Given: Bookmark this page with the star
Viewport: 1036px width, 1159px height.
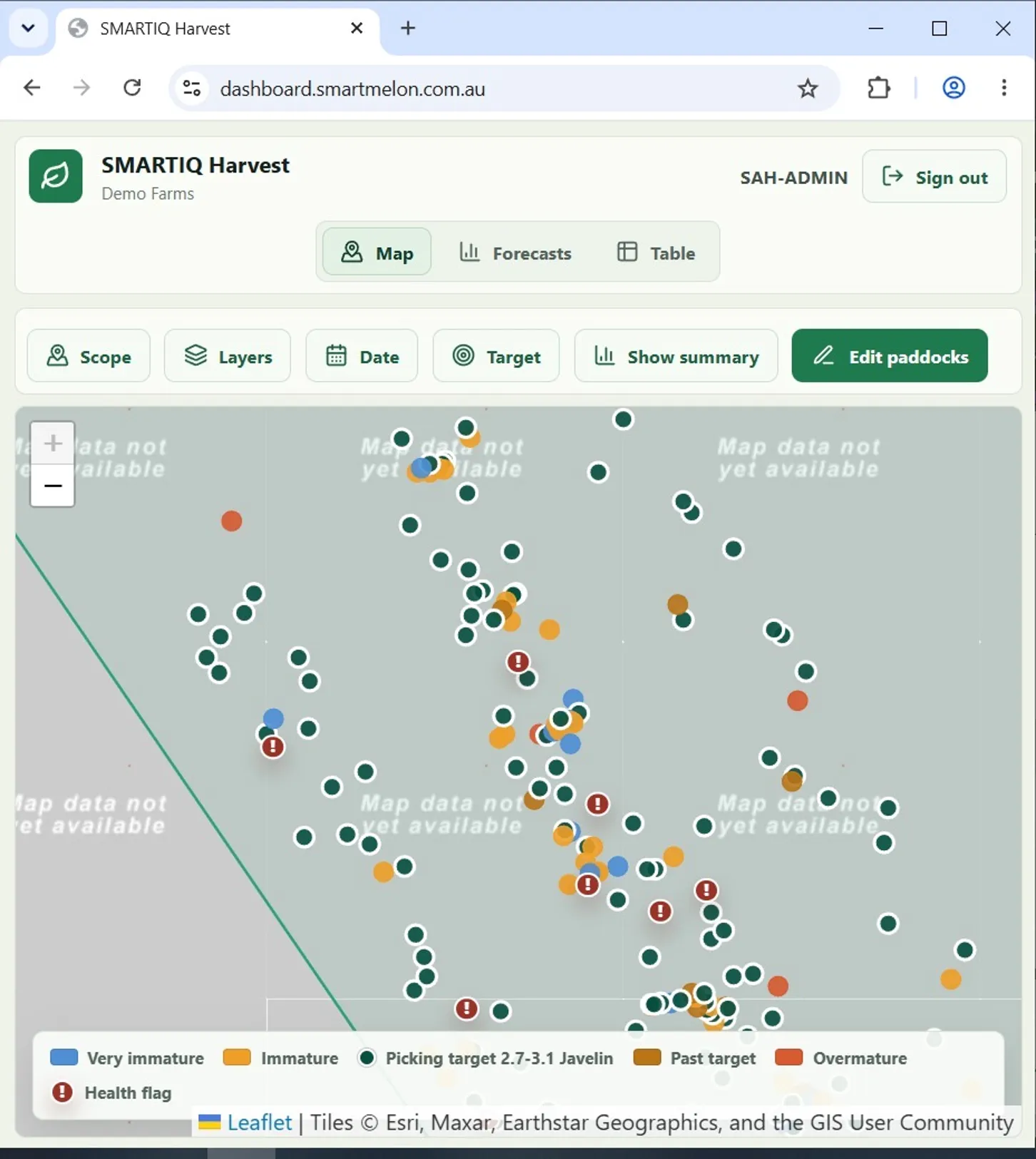Looking at the screenshot, I should (808, 88).
